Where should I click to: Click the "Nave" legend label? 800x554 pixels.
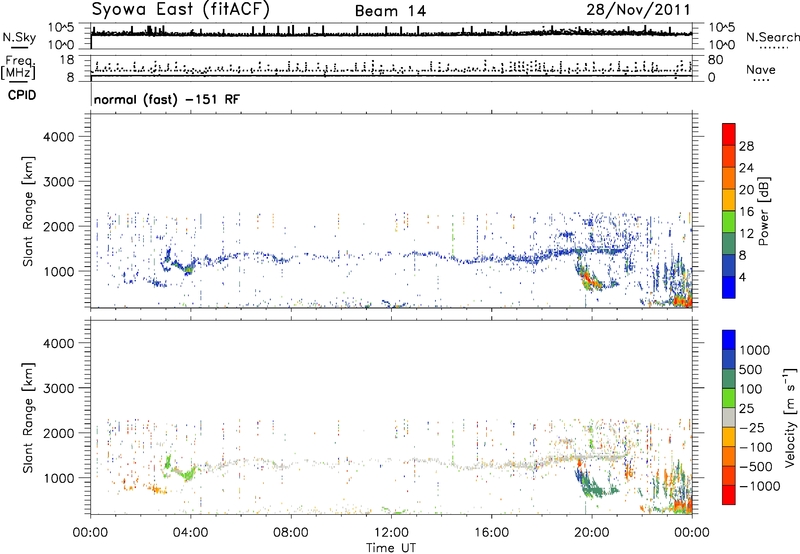coord(761,69)
